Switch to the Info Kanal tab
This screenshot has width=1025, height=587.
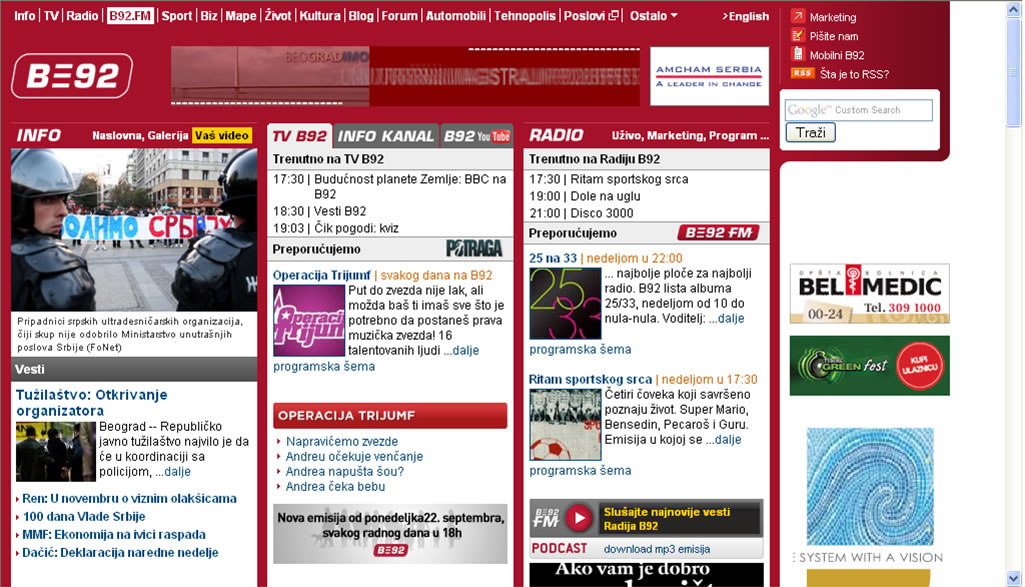click(385, 136)
